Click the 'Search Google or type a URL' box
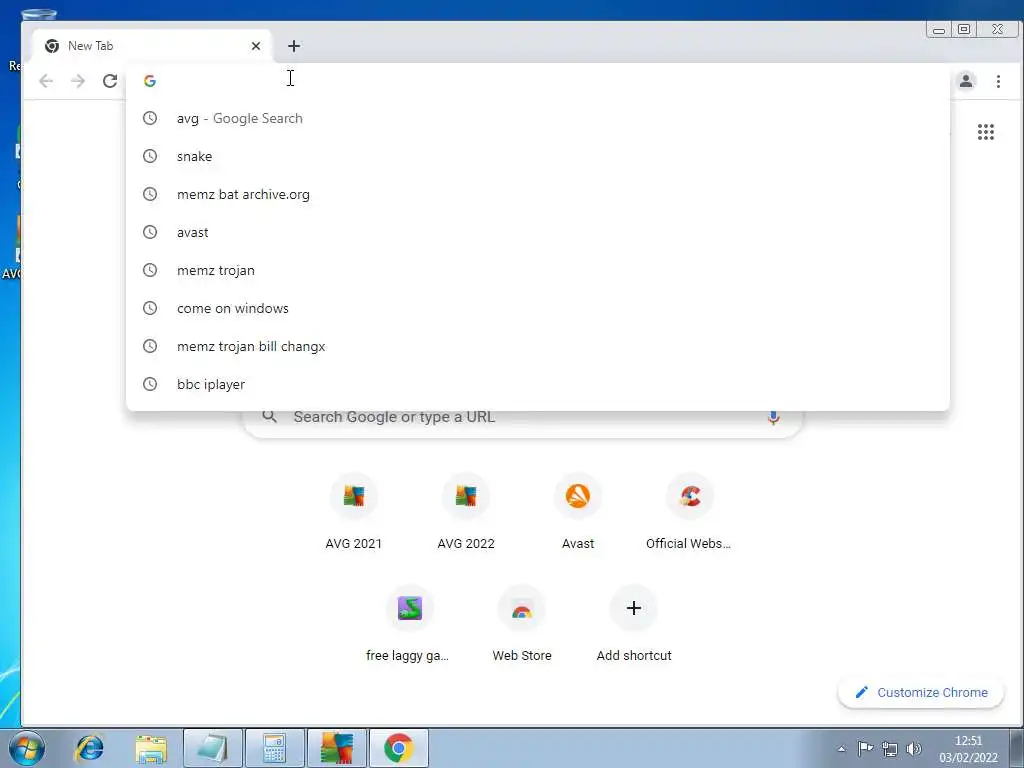 click(522, 417)
